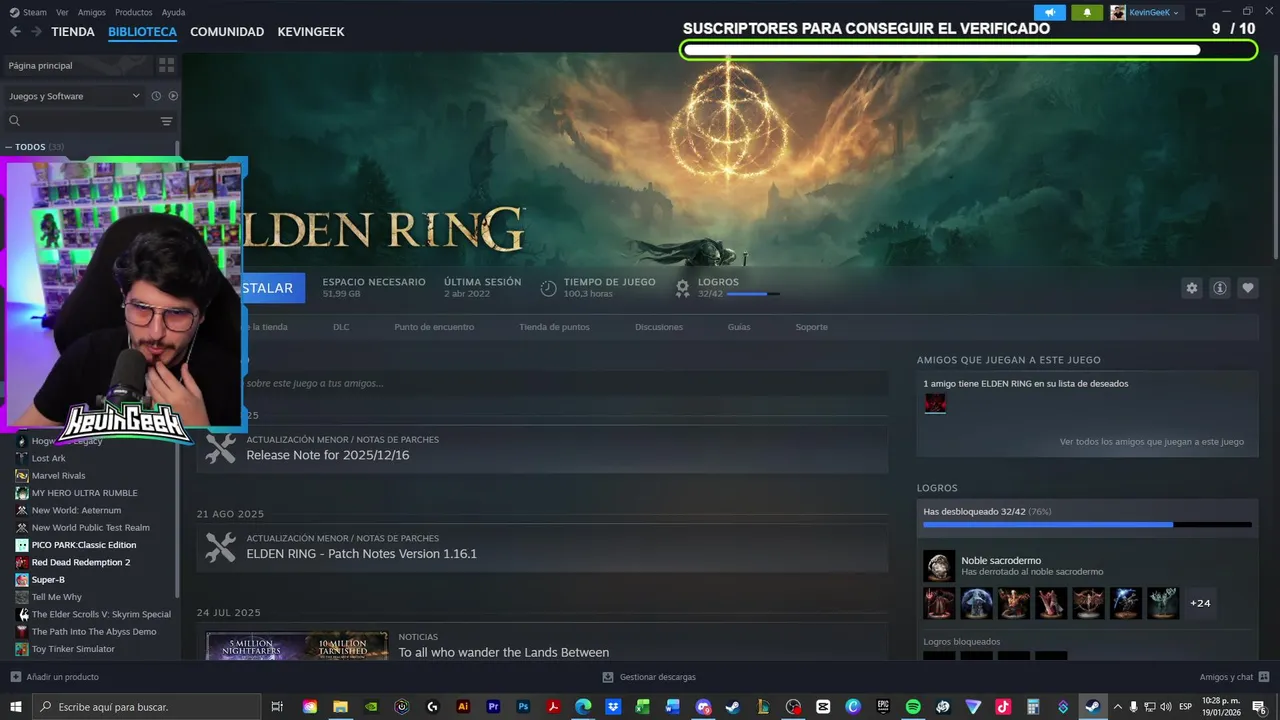Viewport: 1280px width, 720px height.
Task: Open To all who wander the Lands Between news
Action: (x=504, y=652)
